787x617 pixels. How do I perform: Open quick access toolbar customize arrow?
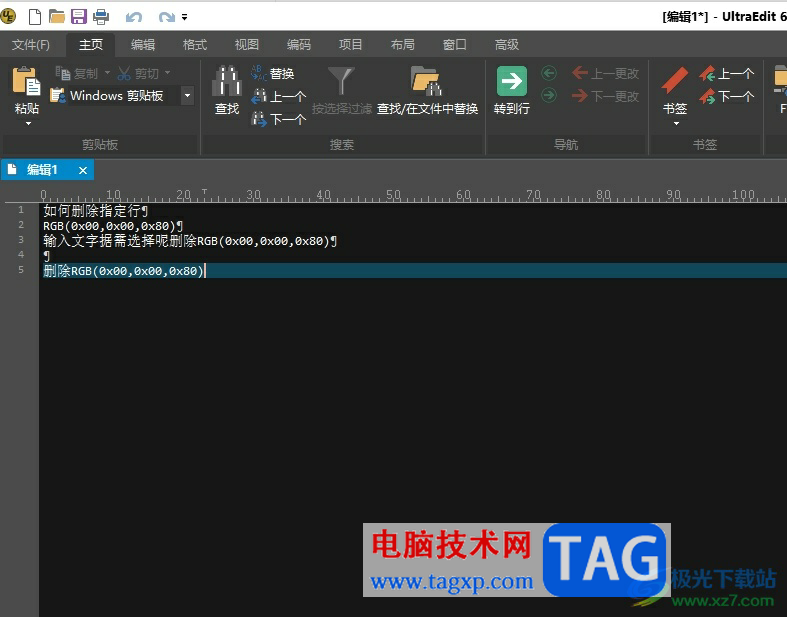pos(185,18)
